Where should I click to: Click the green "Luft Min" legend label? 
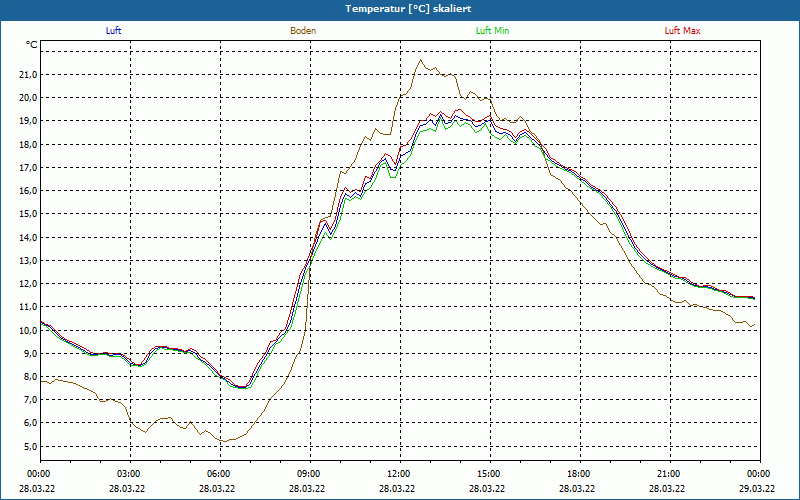pos(492,31)
